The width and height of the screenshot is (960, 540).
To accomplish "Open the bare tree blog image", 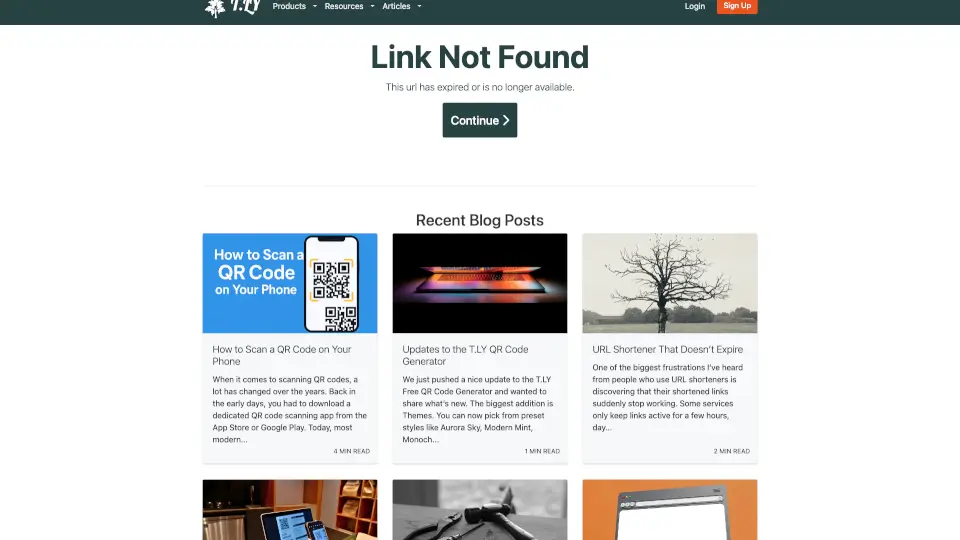I will (x=670, y=283).
